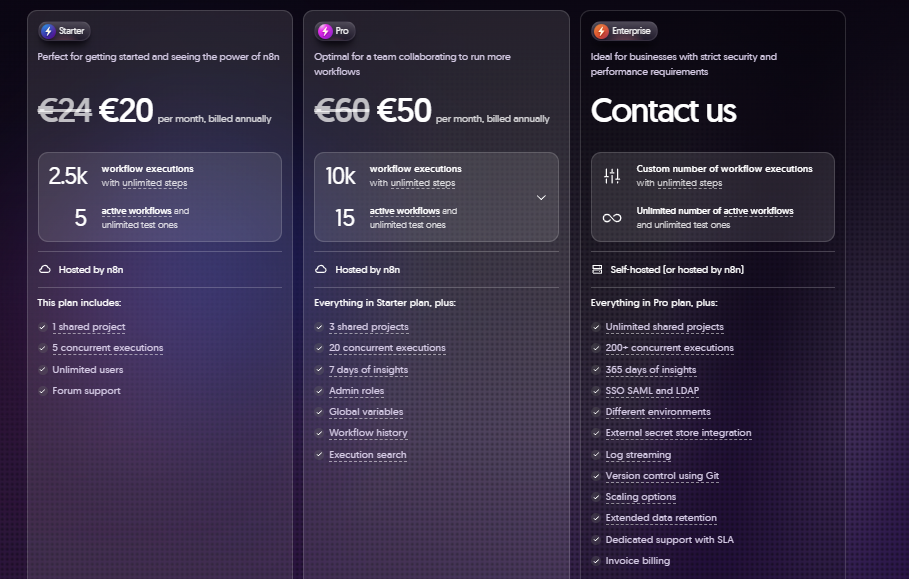The height and width of the screenshot is (579, 909).
Task: Click the checkmark beside Admin roles
Action: (319, 391)
